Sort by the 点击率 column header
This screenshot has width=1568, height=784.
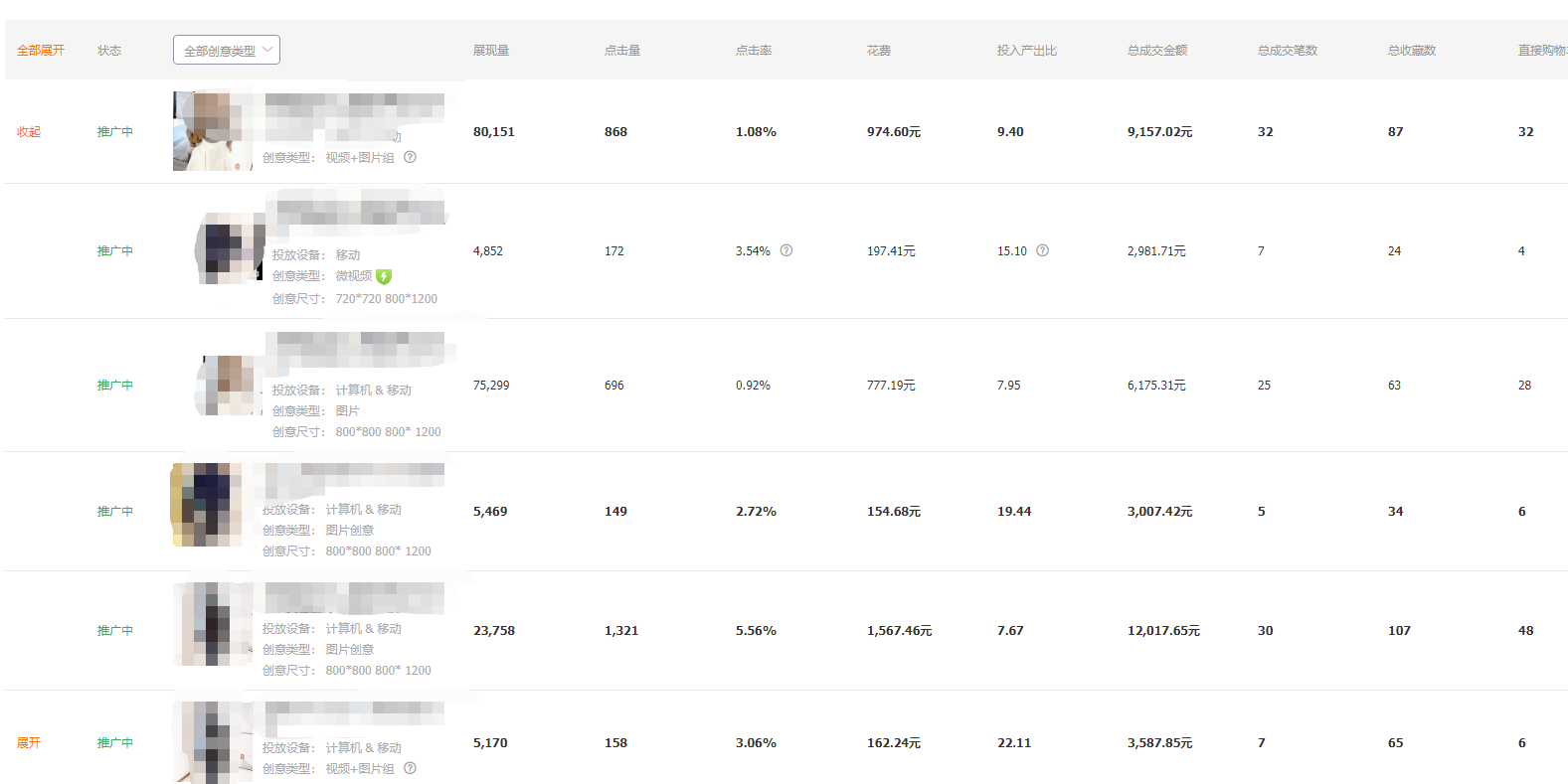[x=754, y=50]
